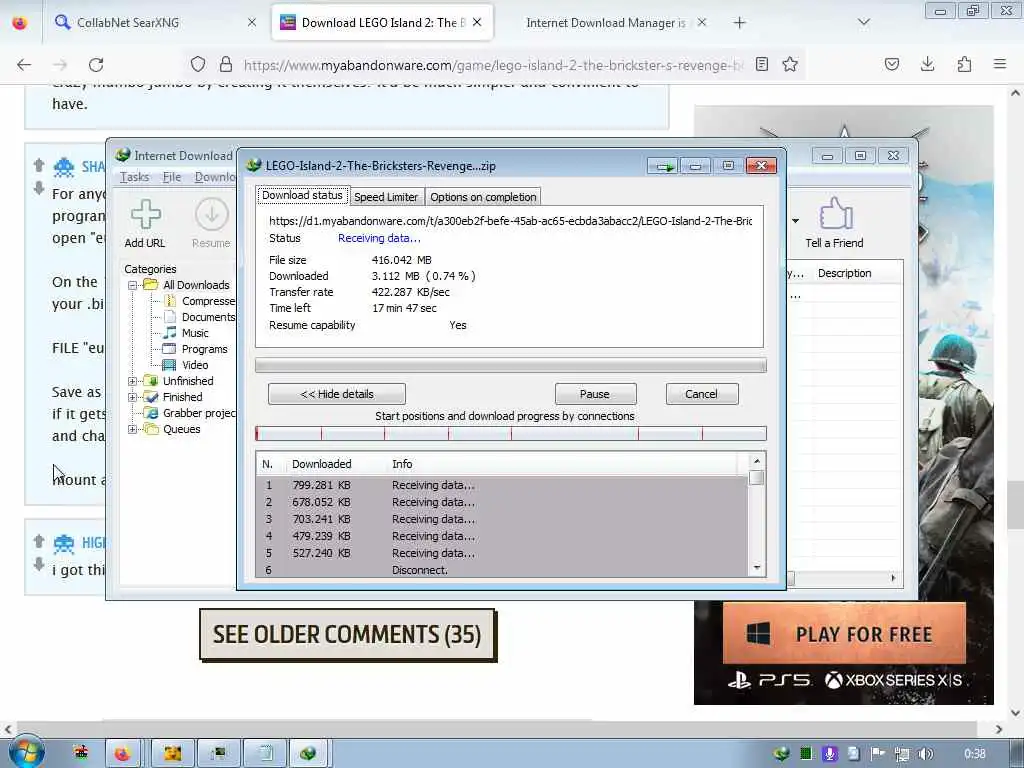This screenshot has height=768, width=1024.
Task: Open the Downloads menu in IDM
Action: 215,177
